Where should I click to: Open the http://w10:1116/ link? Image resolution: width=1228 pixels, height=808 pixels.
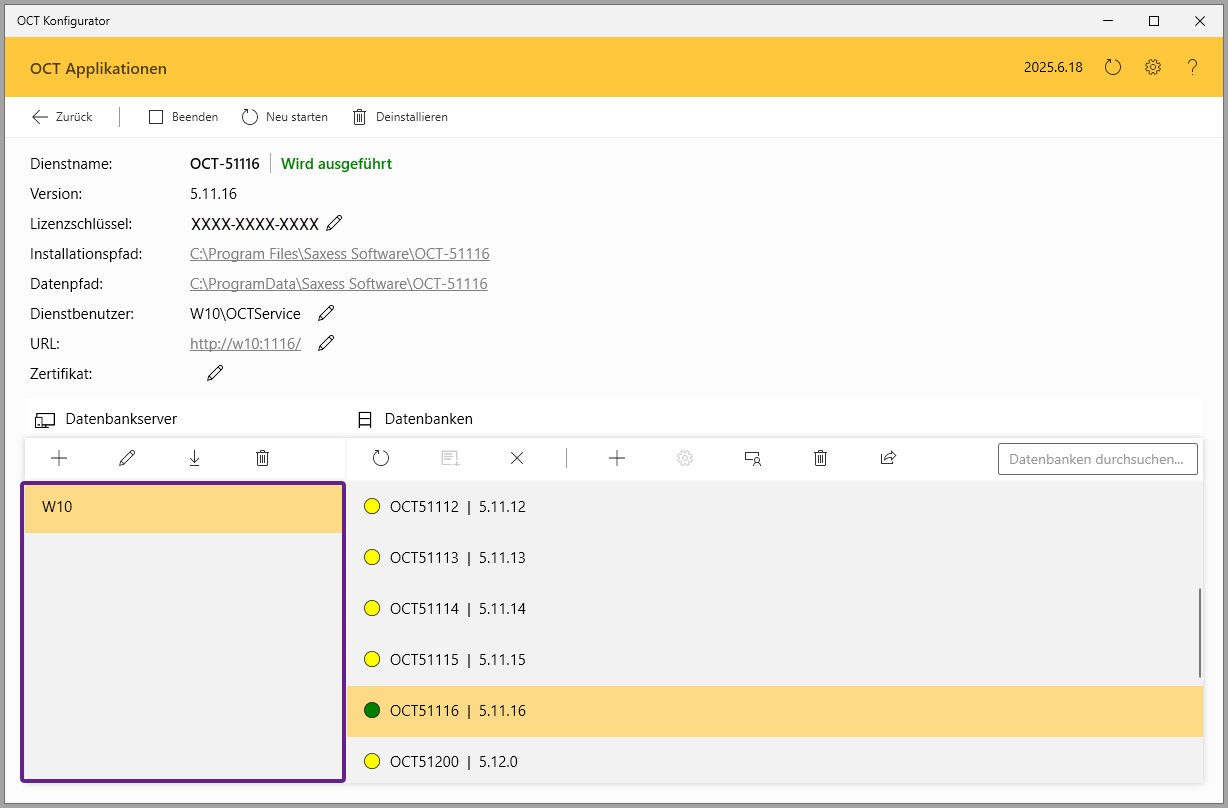pyautogui.click(x=245, y=344)
